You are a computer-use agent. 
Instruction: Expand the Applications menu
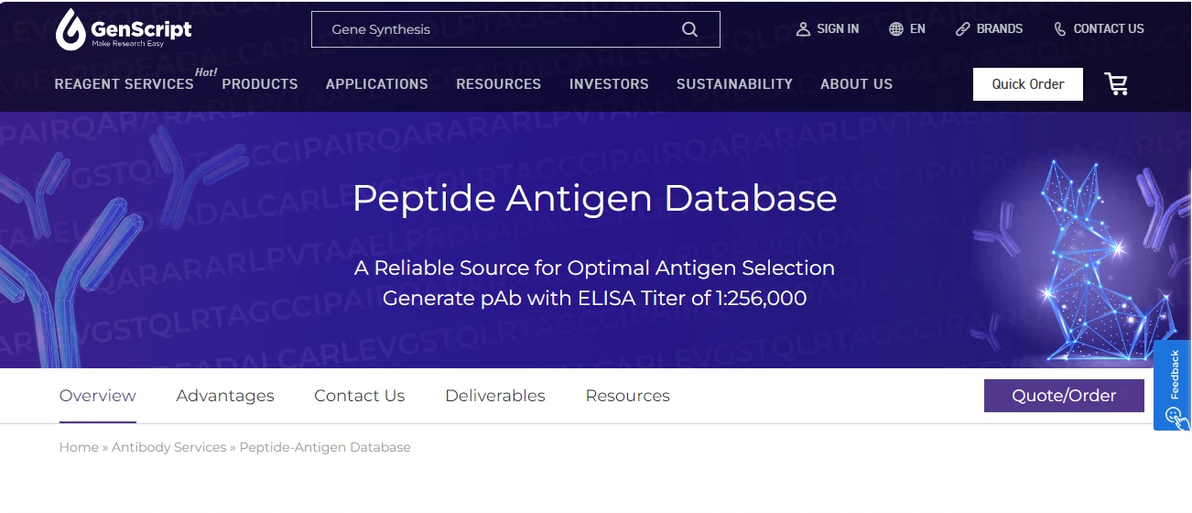click(x=377, y=84)
